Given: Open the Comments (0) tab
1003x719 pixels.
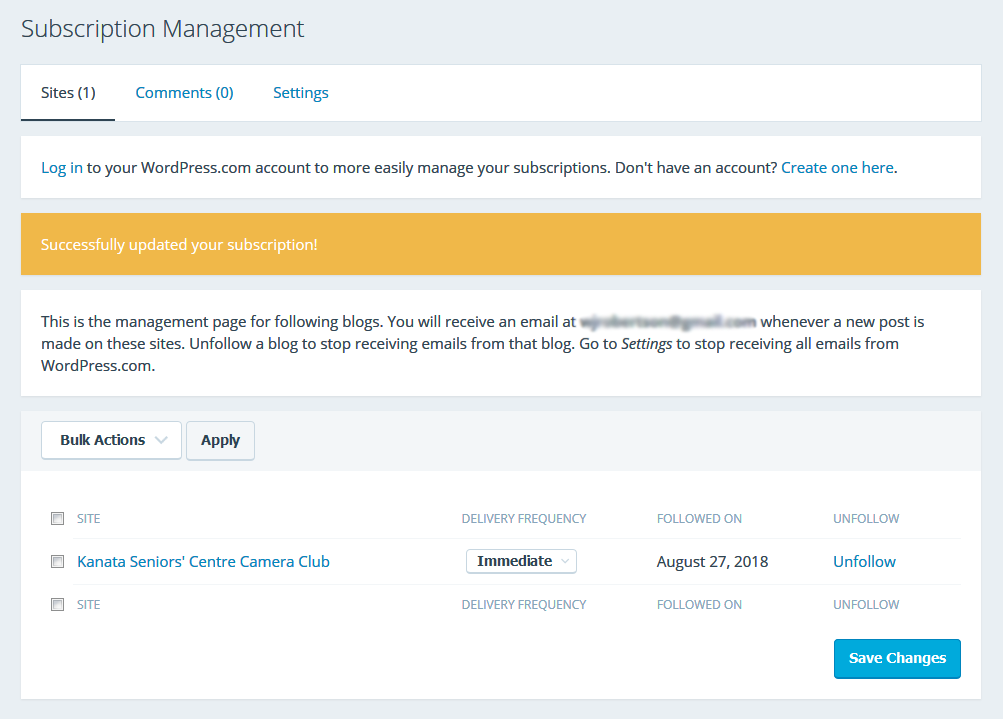Looking at the screenshot, I should coord(184,93).
